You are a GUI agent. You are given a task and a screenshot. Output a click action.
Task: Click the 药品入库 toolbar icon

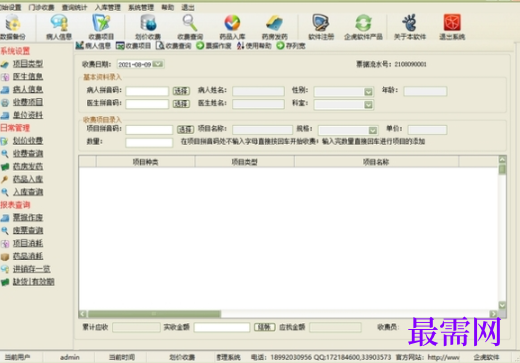[232, 27]
